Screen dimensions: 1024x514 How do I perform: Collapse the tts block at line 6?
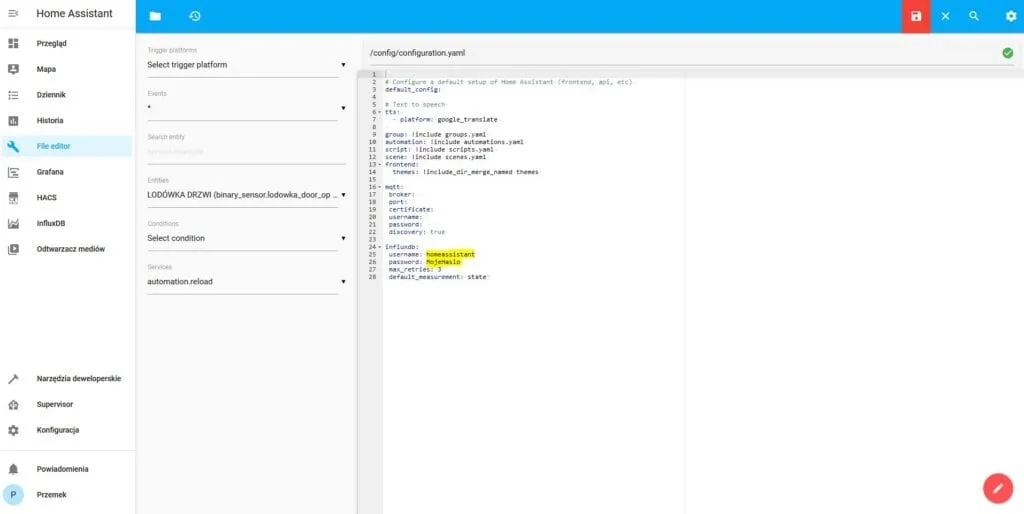379,112
